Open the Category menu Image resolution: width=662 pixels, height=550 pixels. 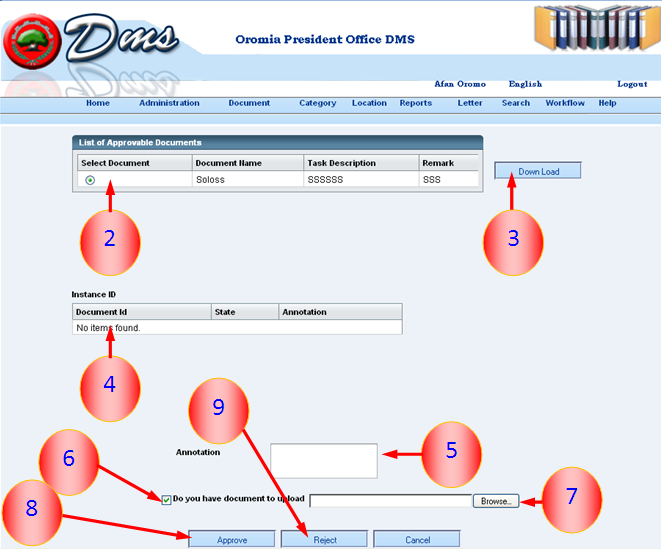pos(317,103)
